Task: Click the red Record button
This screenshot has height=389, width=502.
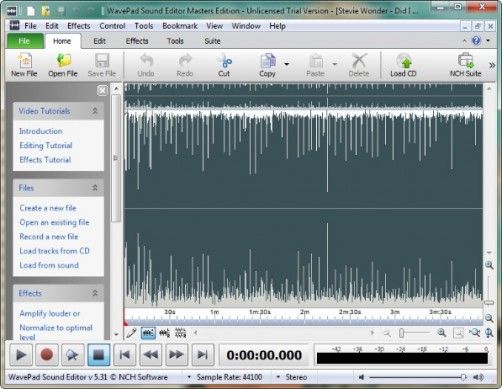Action: (47, 355)
